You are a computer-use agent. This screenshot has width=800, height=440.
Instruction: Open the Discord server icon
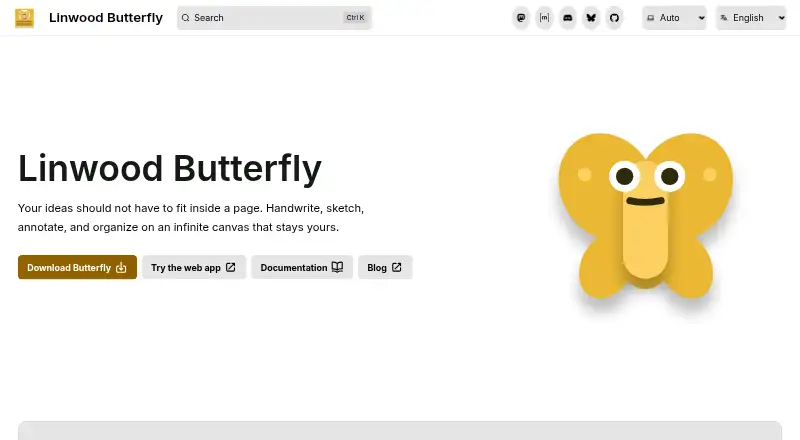tap(567, 18)
